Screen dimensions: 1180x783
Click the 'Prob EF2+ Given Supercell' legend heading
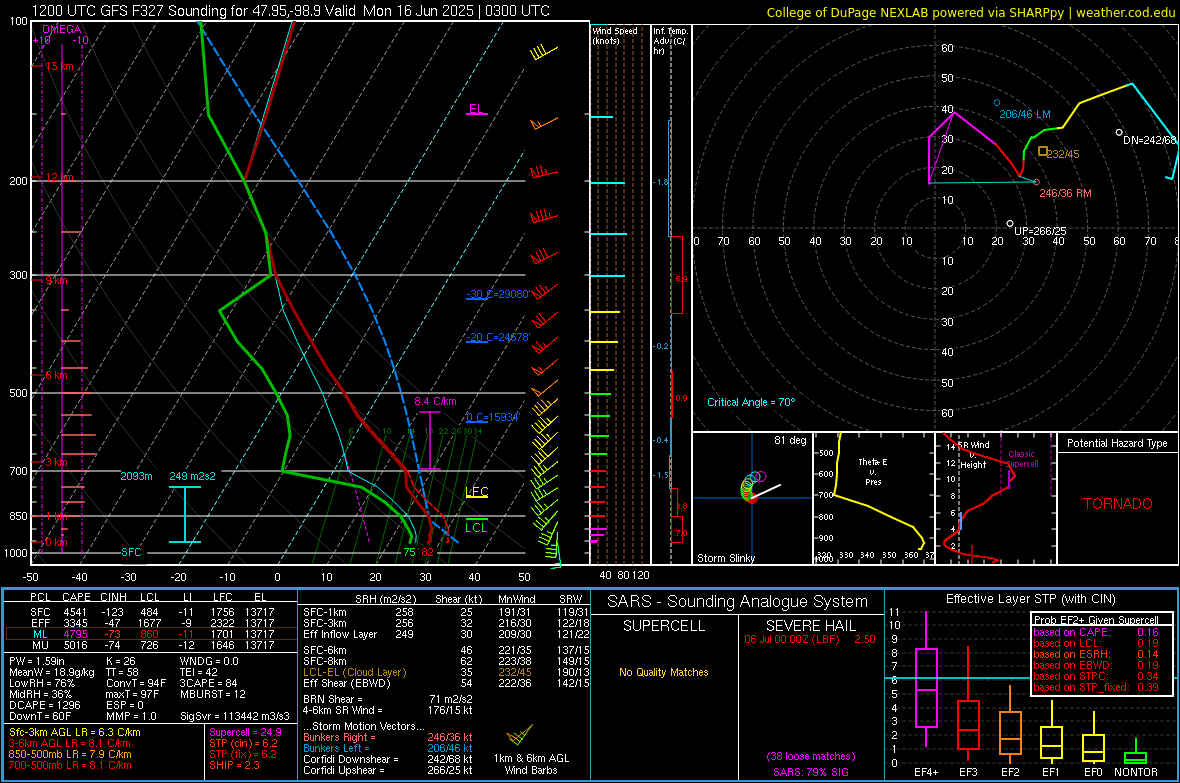tap(1096, 620)
